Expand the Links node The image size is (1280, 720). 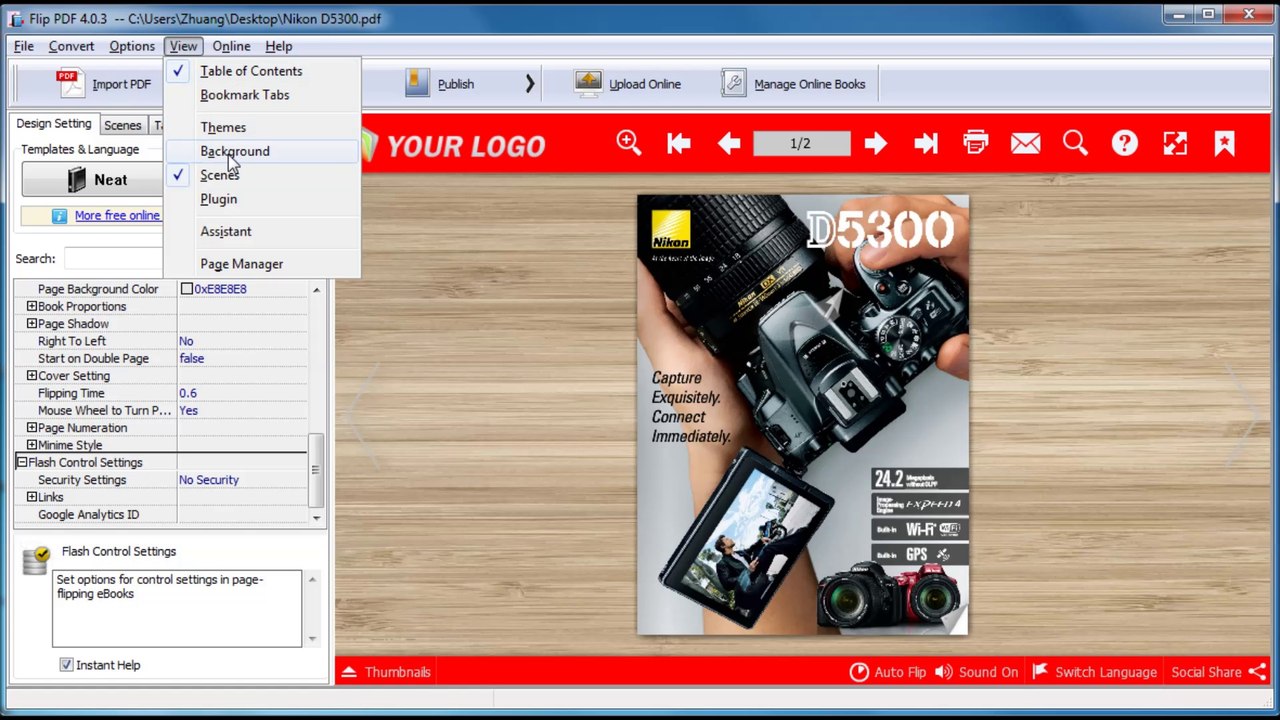[32, 497]
